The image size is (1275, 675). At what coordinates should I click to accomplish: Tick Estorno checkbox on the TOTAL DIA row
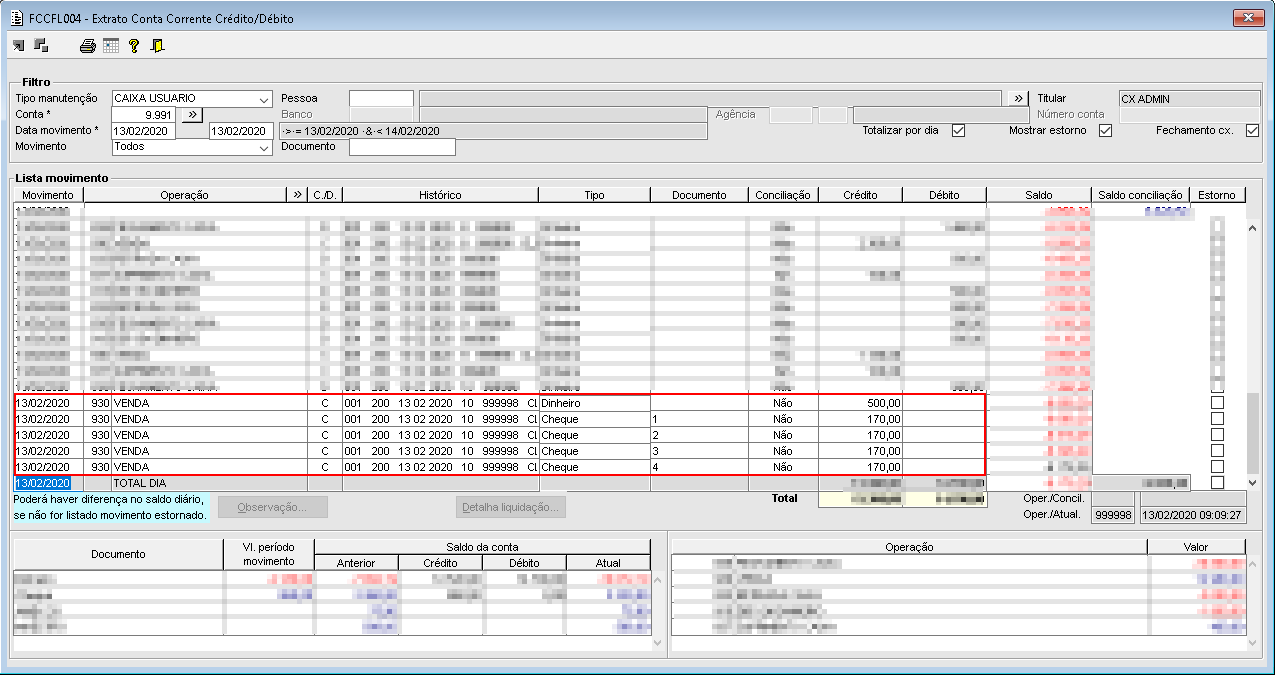(1217, 483)
